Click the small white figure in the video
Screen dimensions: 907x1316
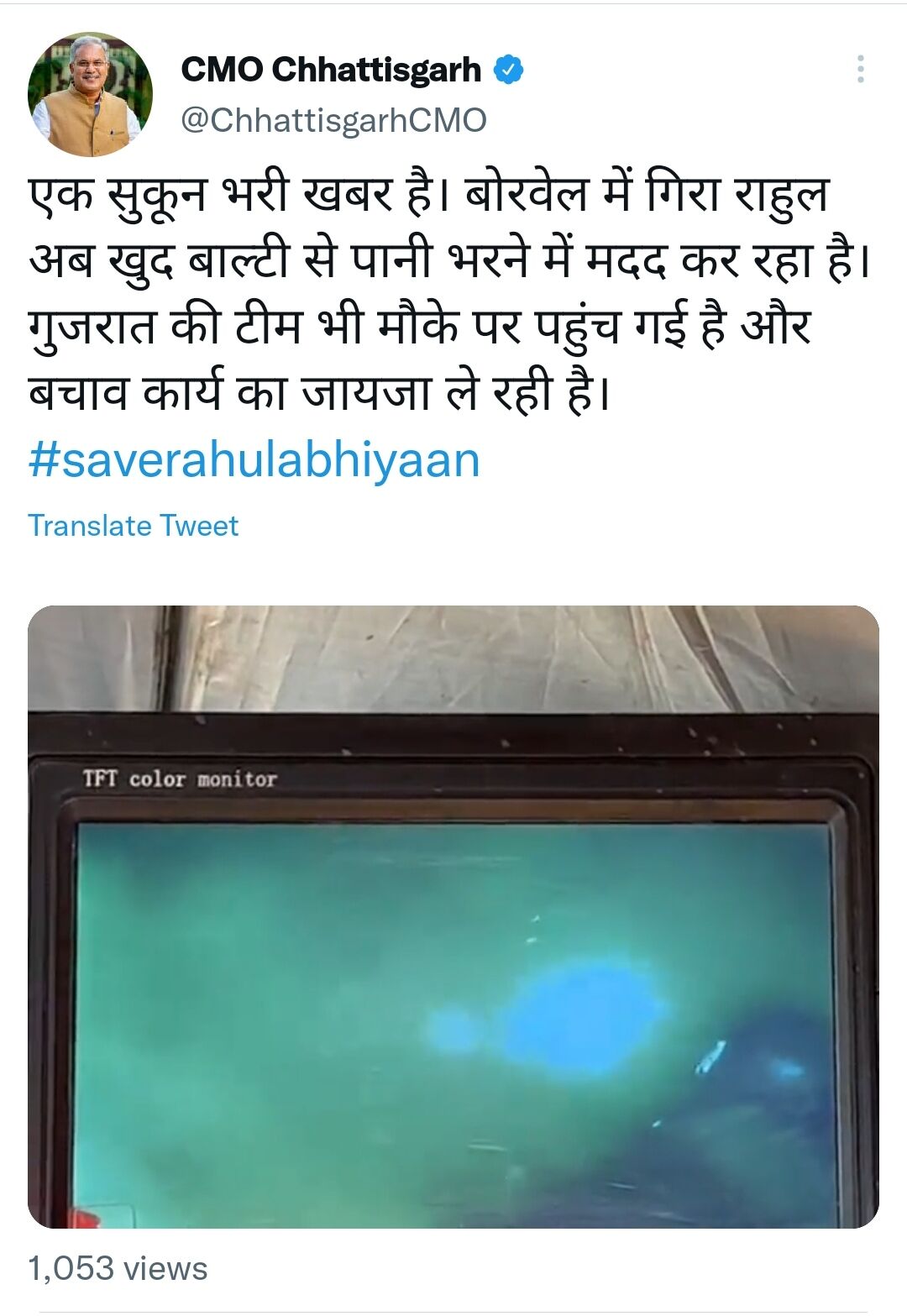click(x=710, y=1056)
